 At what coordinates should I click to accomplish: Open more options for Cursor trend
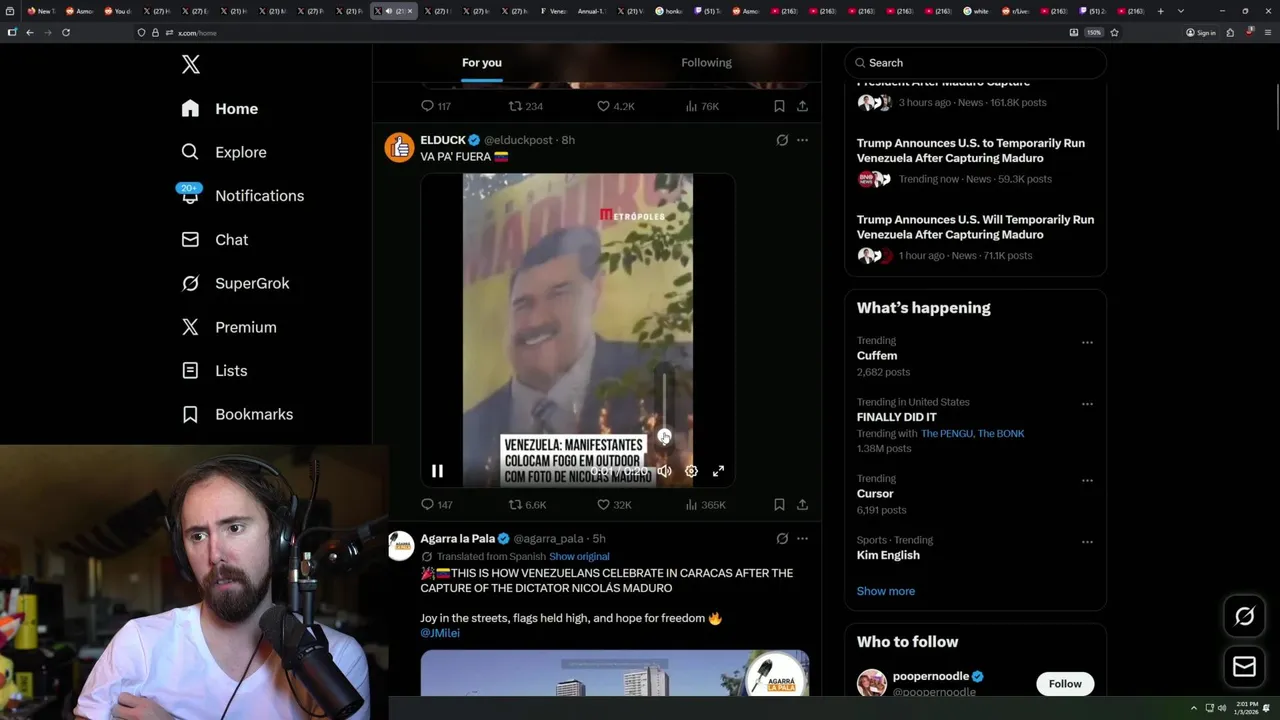[x=1087, y=480]
